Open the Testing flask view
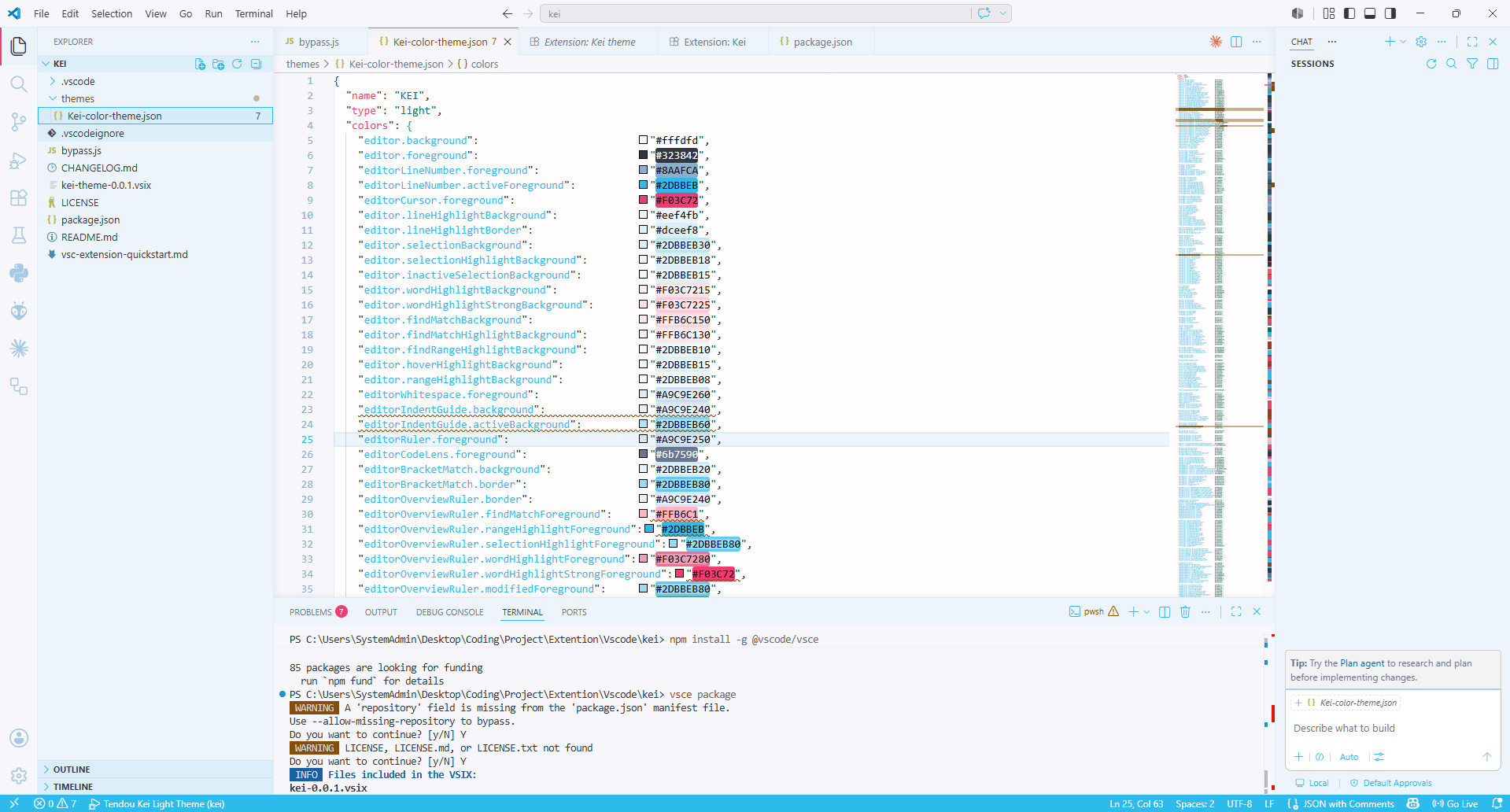This screenshot has width=1510, height=812. (x=19, y=235)
